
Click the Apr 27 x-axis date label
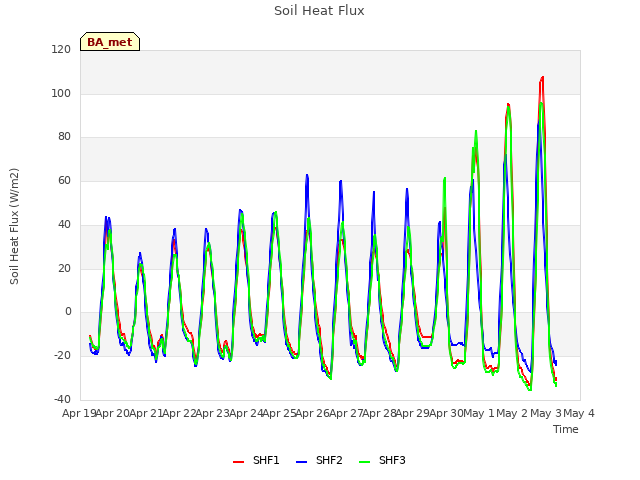[346, 413]
